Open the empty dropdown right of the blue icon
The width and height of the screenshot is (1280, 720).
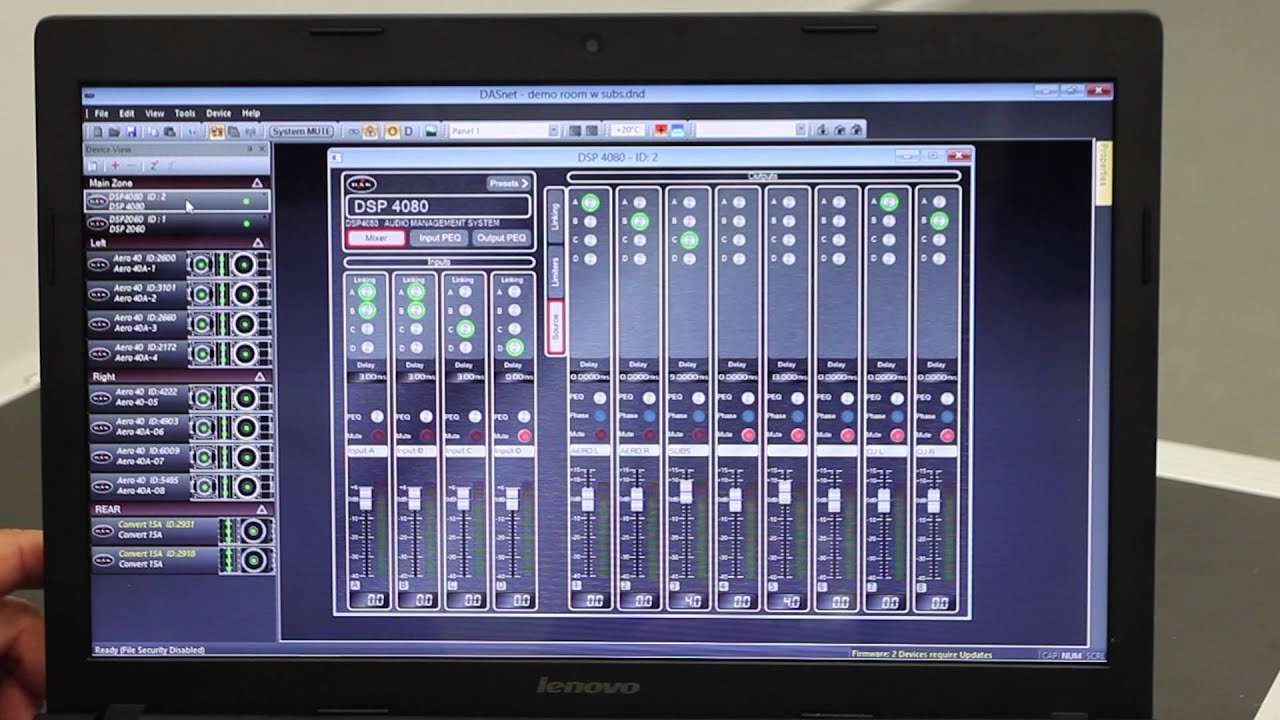pos(800,130)
